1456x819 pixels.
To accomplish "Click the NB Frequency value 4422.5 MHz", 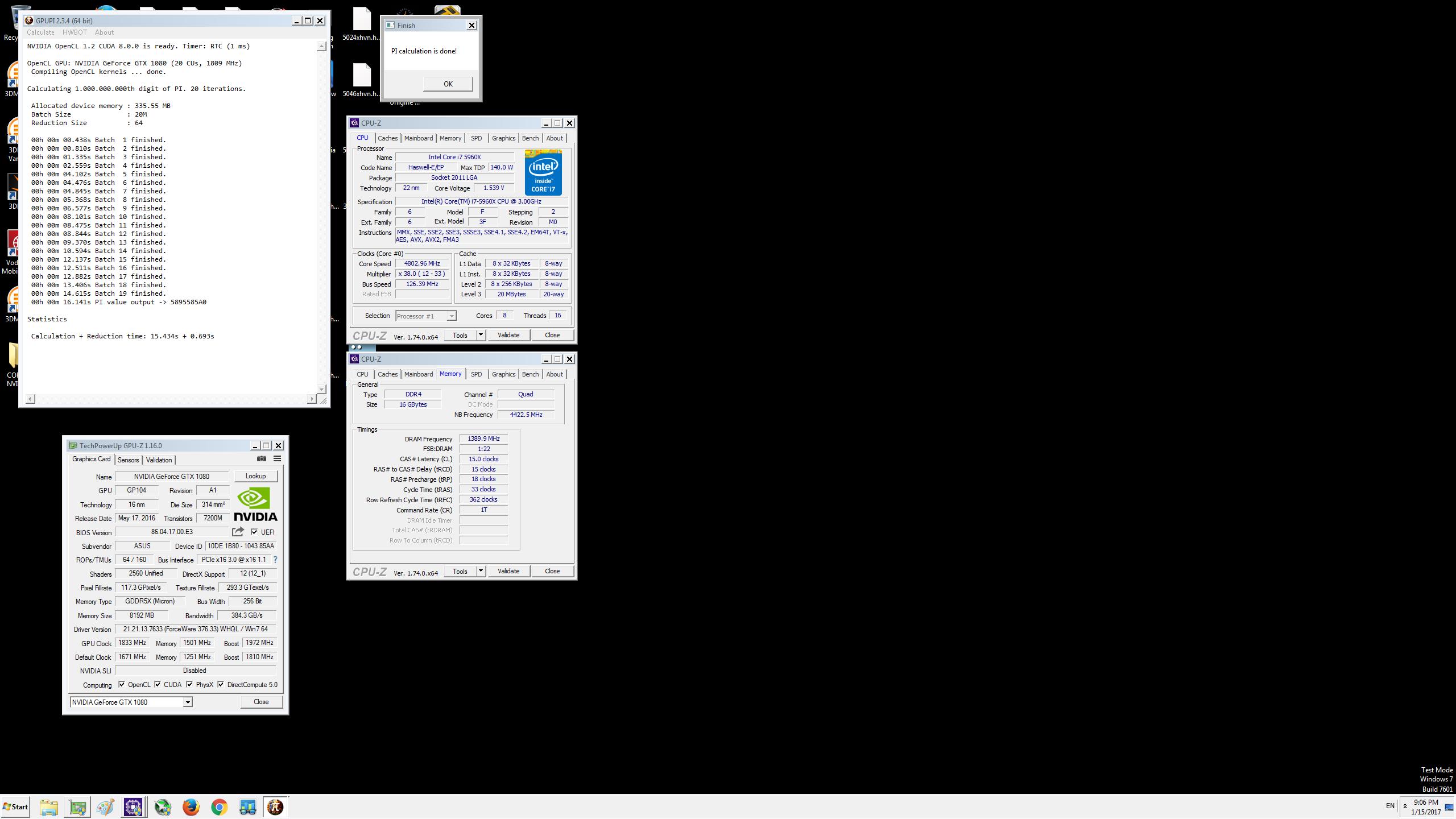I will point(526,415).
